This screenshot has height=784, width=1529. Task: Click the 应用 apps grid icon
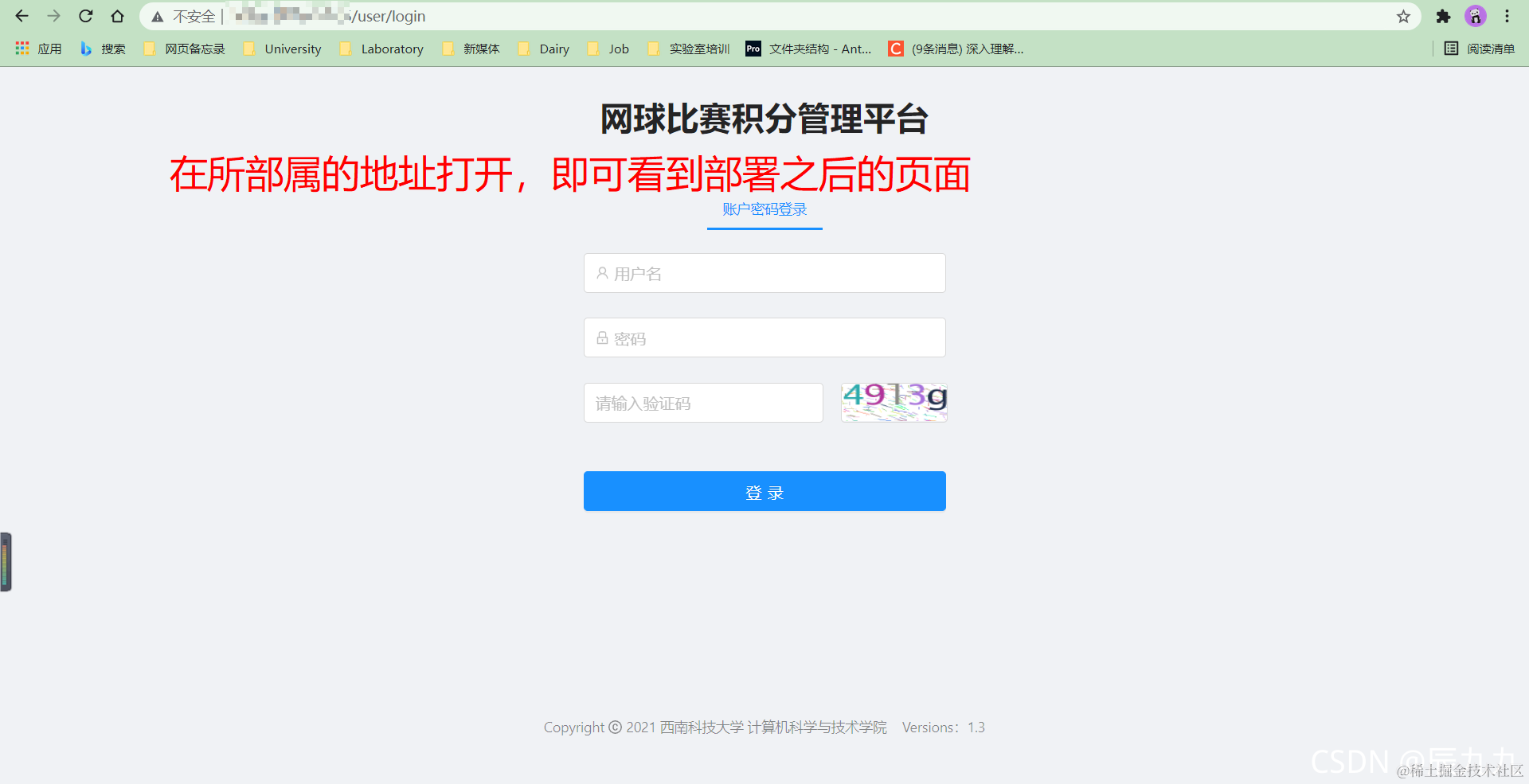[22, 49]
